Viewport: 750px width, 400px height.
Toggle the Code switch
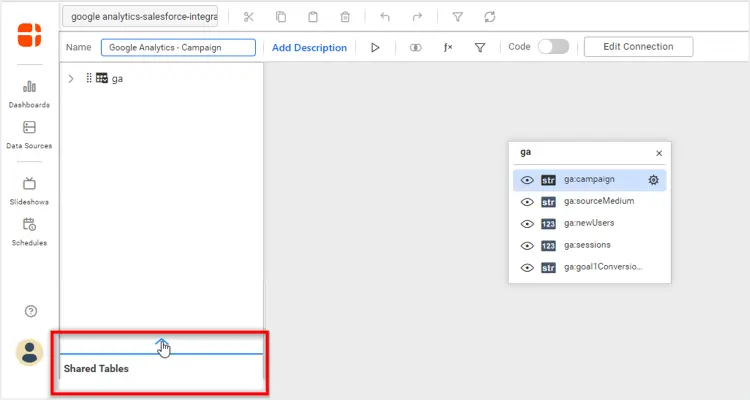552,47
